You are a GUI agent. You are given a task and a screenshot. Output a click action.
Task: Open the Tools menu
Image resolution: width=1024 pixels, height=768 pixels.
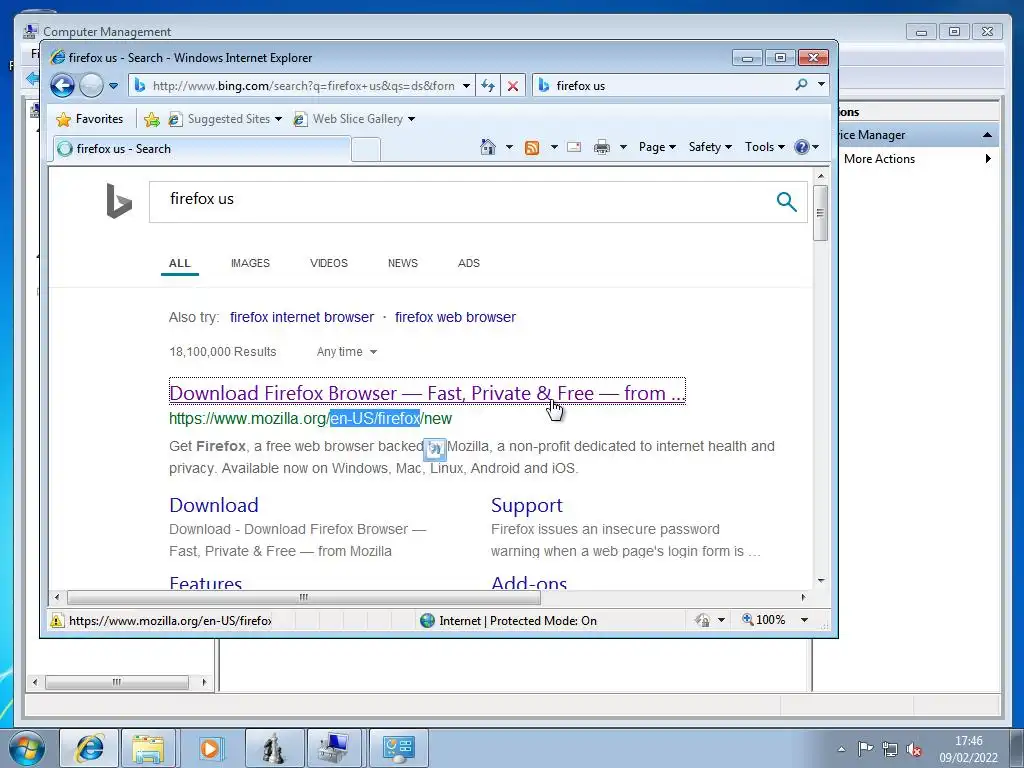pyautogui.click(x=764, y=147)
